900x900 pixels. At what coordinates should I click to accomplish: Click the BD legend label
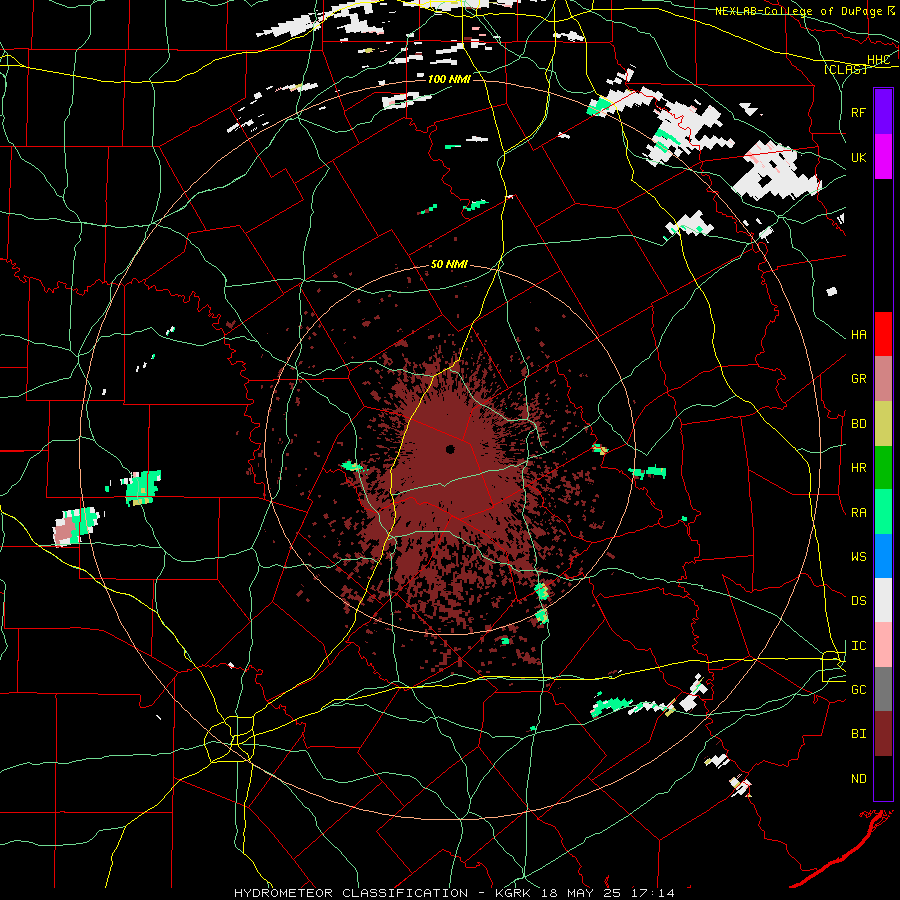tap(858, 424)
